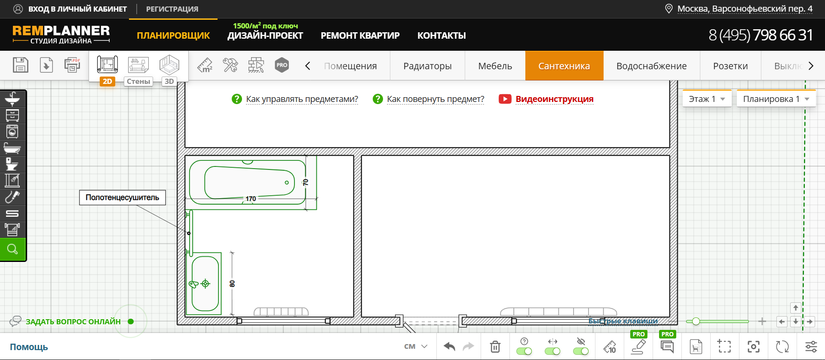This screenshot has width=825, height=360.
Task: Open the area calculation m² ruler icon
Action: coord(205,66)
